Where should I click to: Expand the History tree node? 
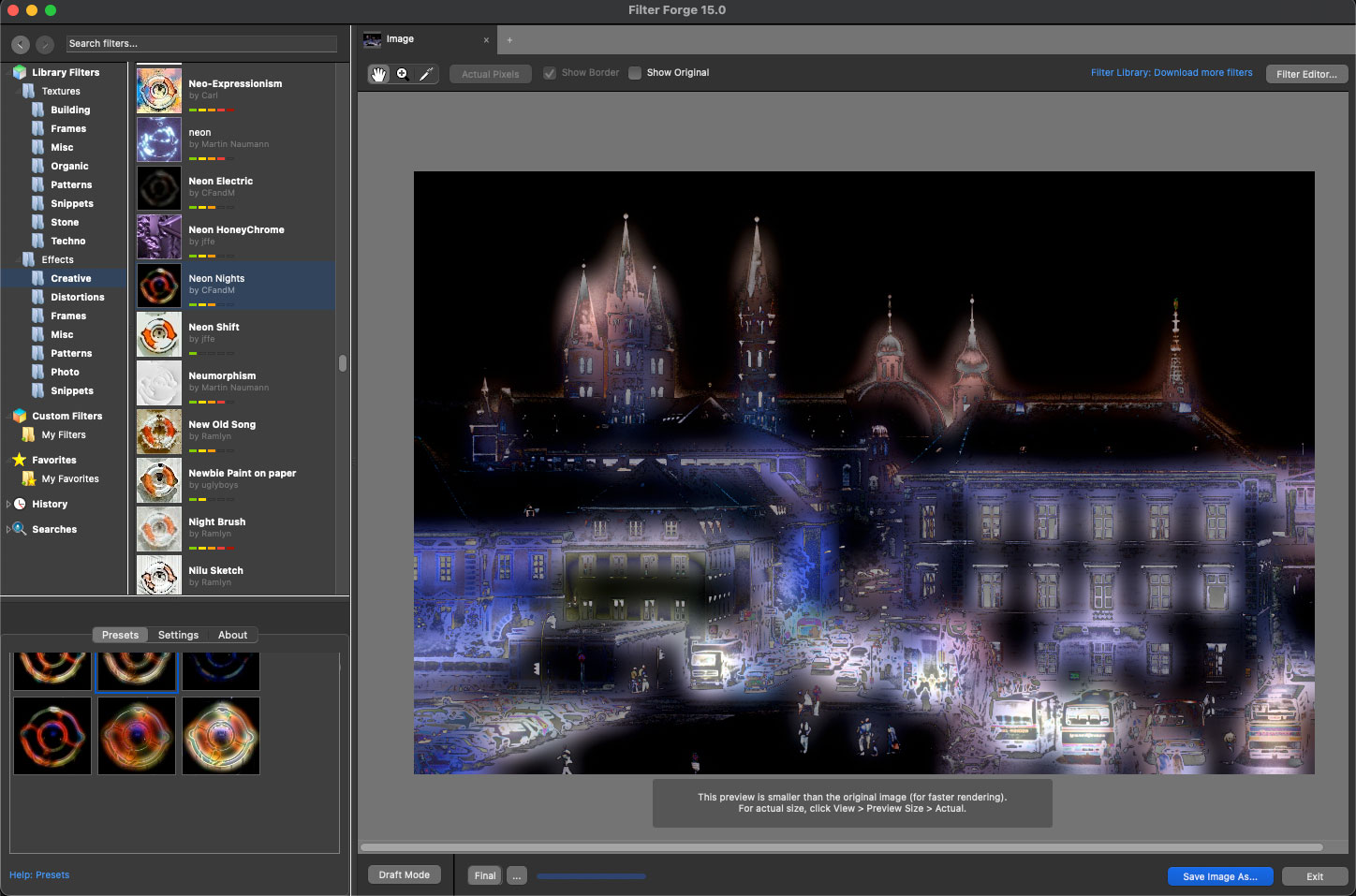coord(9,504)
